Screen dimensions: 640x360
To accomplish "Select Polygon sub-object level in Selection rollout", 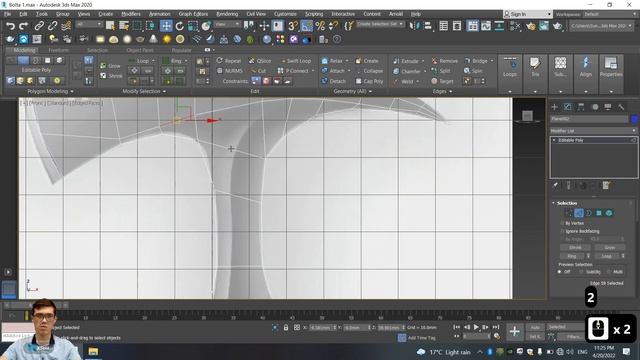I will click(x=599, y=213).
